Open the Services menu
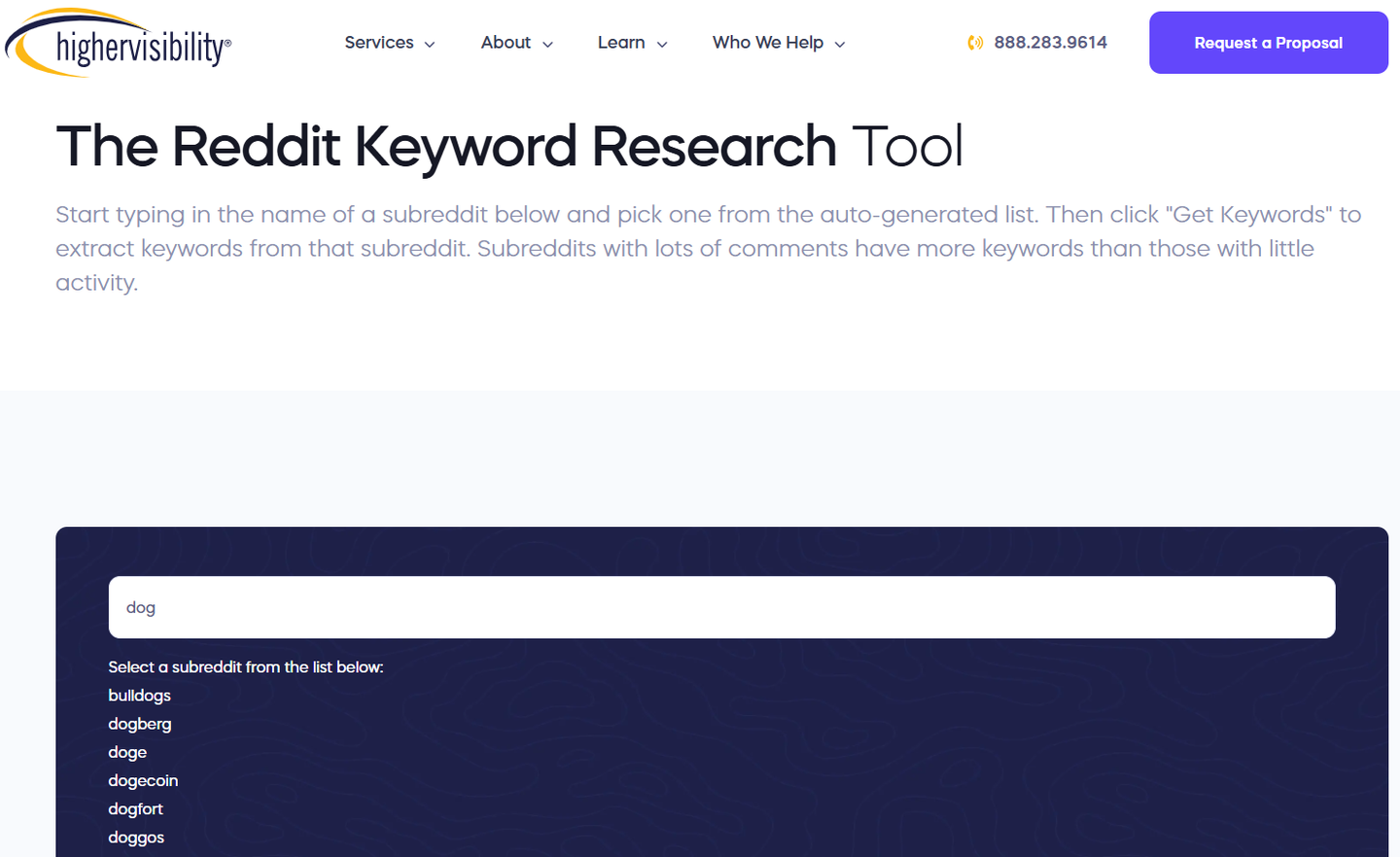This screenshot has width=1400, height=857. (x=379, y=43)
